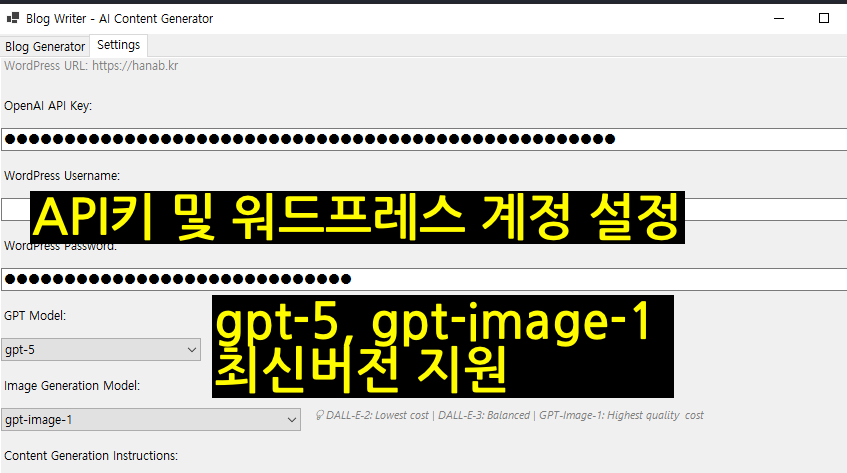
Task: Click the light bulb hint icon
Action: tap(319, 415)
